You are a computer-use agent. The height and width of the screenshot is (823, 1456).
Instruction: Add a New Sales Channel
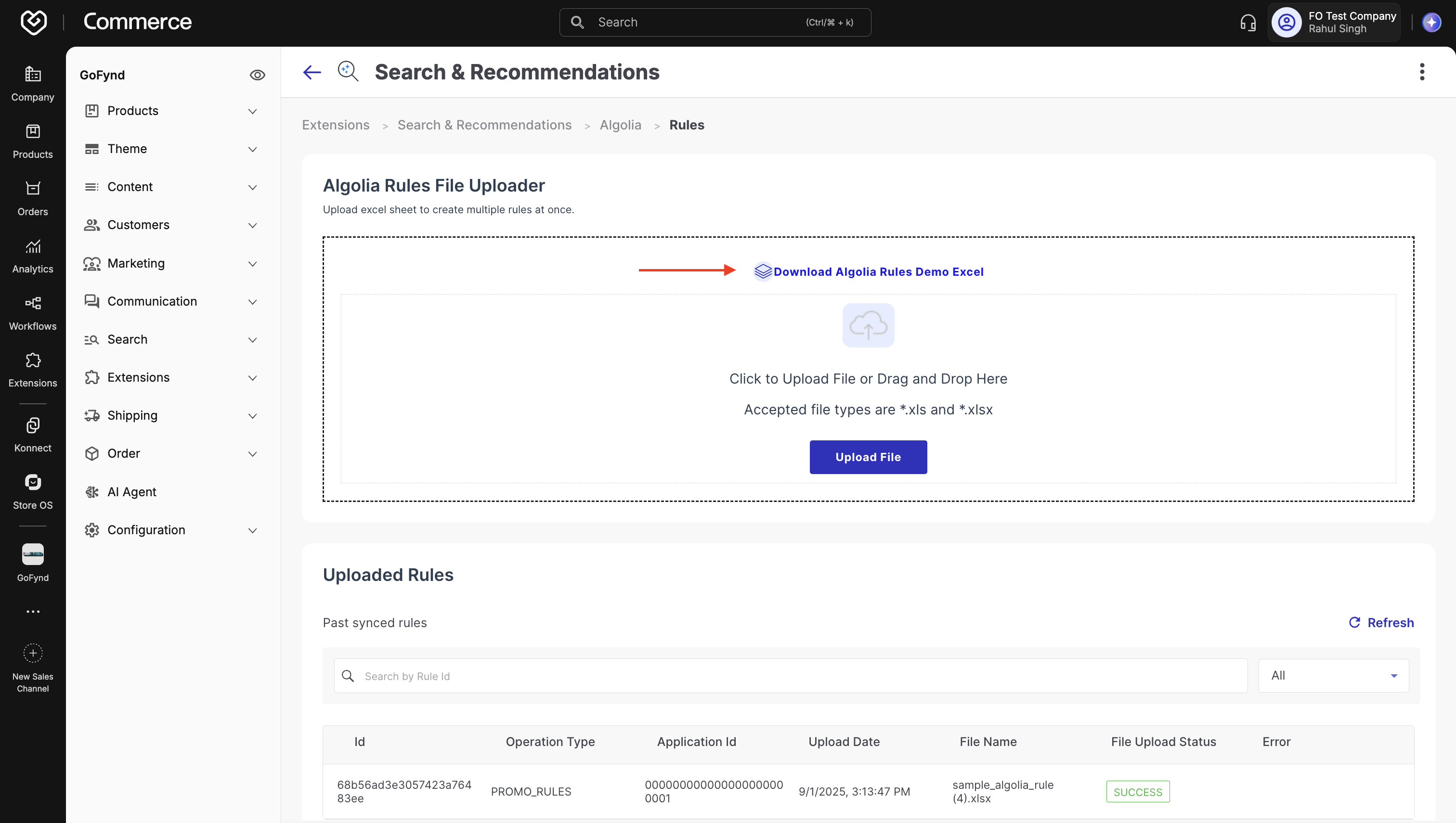click(33, 668)
